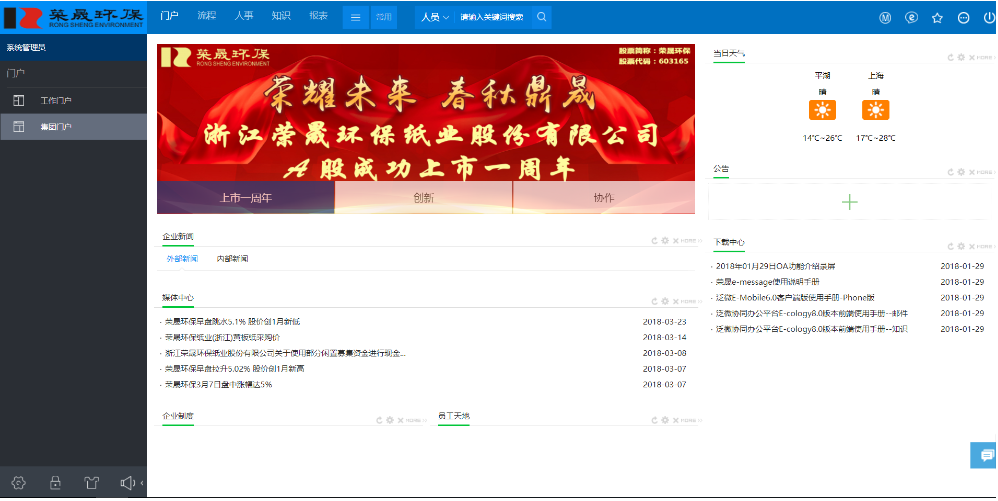
Task: Open settings gear of 公告 widget
Action: coord(961,172)
